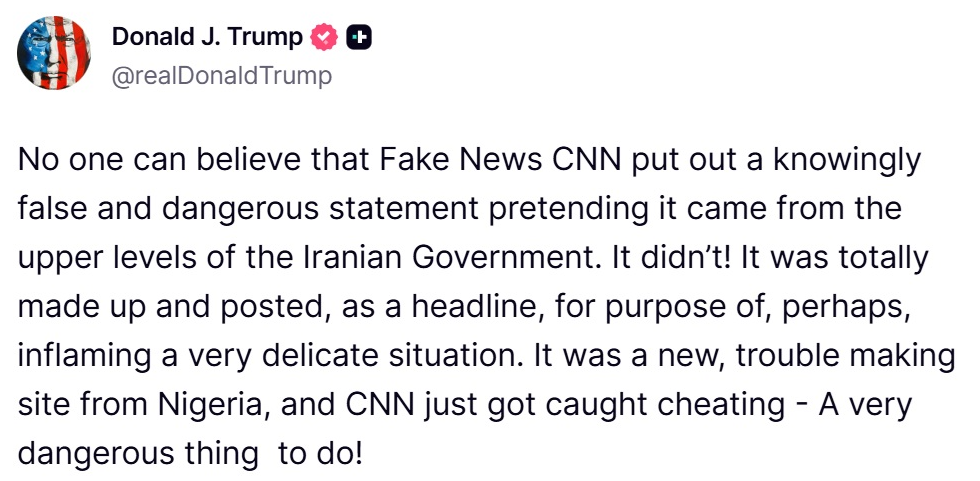The height and width of the screenshot is (481, 980).
Task: Open the @realDonaldTrump handle link
Action: click(x=221, y=76)
